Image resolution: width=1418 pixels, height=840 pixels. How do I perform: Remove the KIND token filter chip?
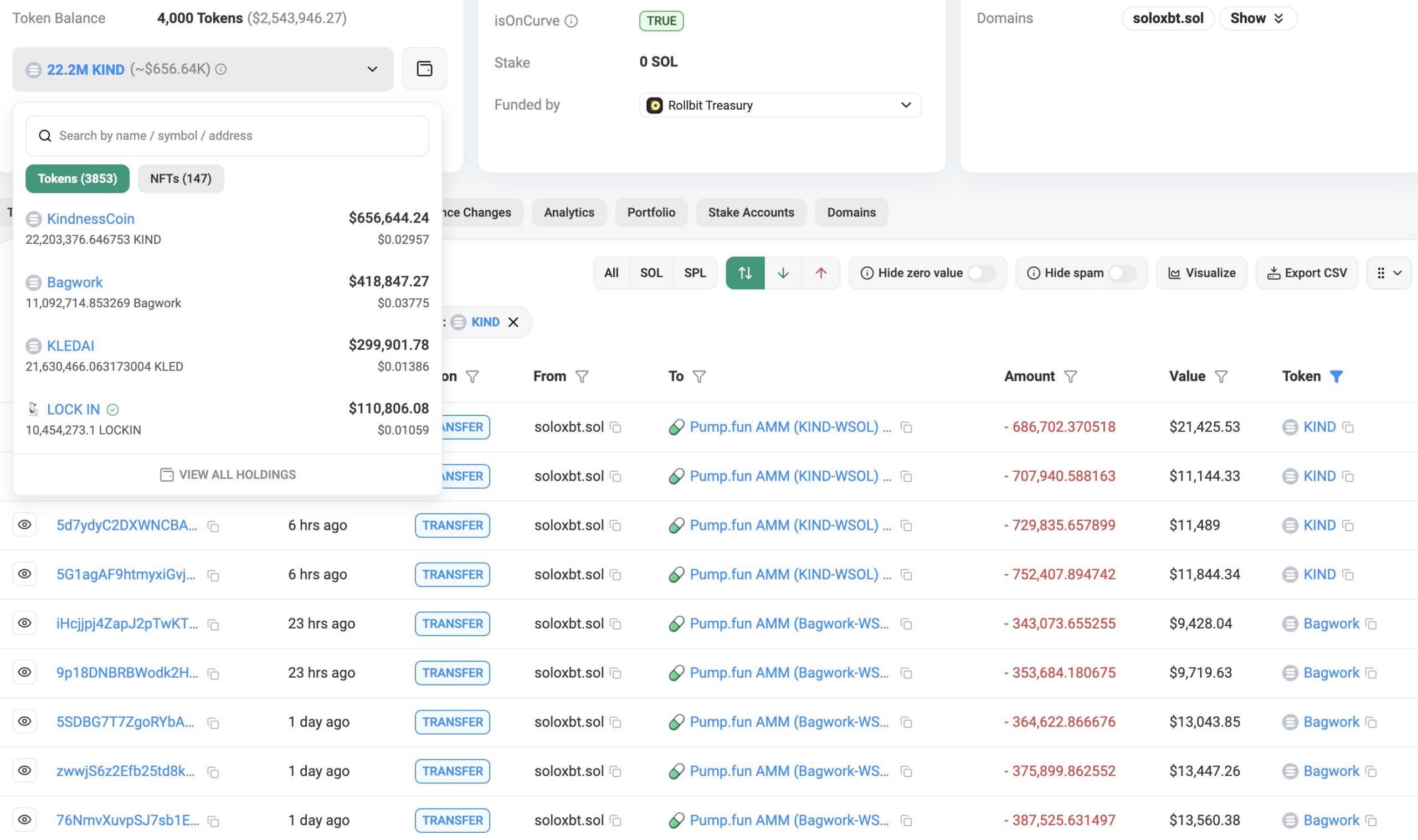[x=513, y=322]
